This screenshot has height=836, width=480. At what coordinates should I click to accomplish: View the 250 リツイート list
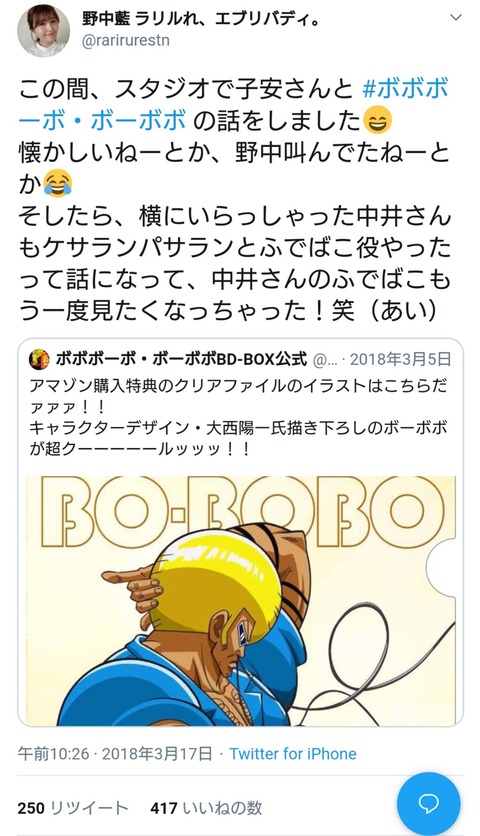click(x=73, y=808)
